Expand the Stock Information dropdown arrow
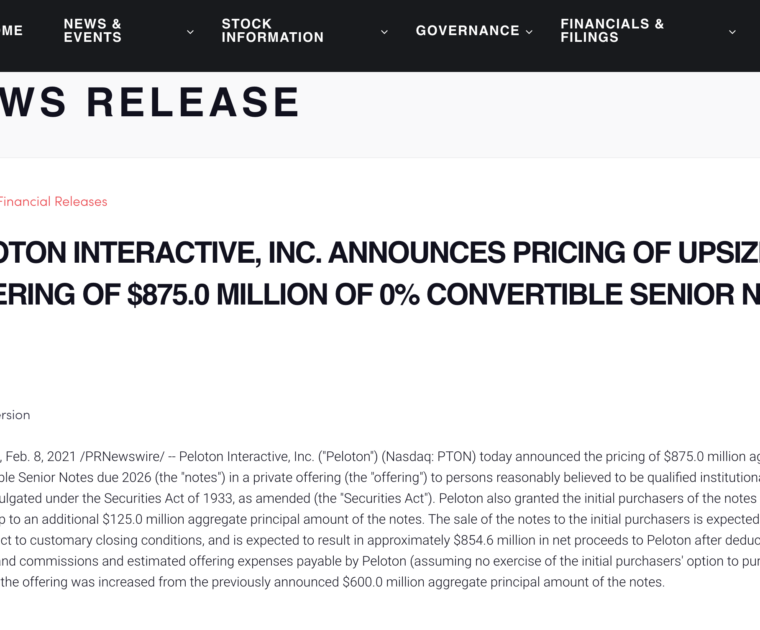Screen dimensions: 760x630 [x=384, y=32]
